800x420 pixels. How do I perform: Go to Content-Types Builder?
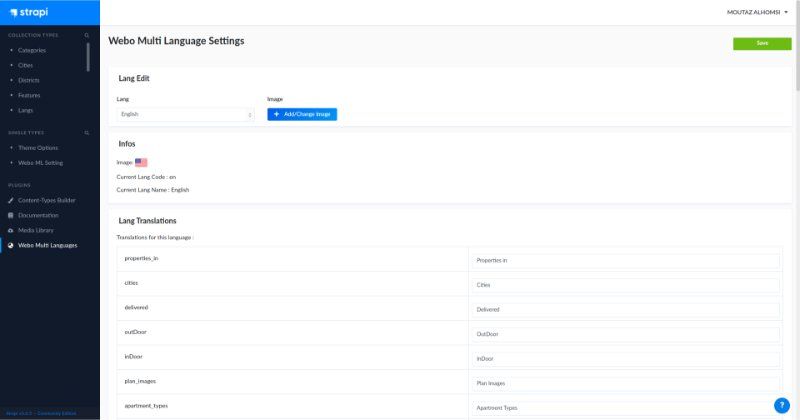[46, 201]
